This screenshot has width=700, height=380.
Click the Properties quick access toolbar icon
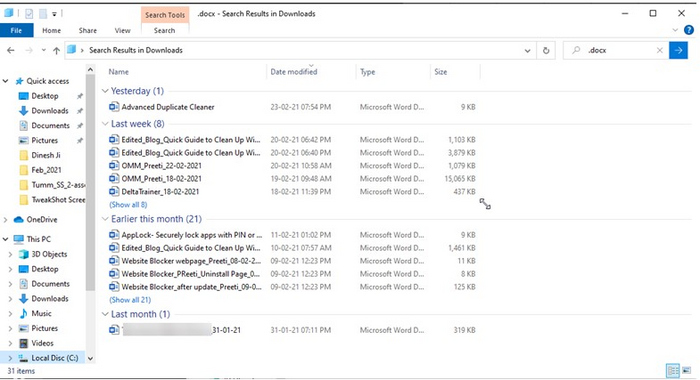[29, 14]
